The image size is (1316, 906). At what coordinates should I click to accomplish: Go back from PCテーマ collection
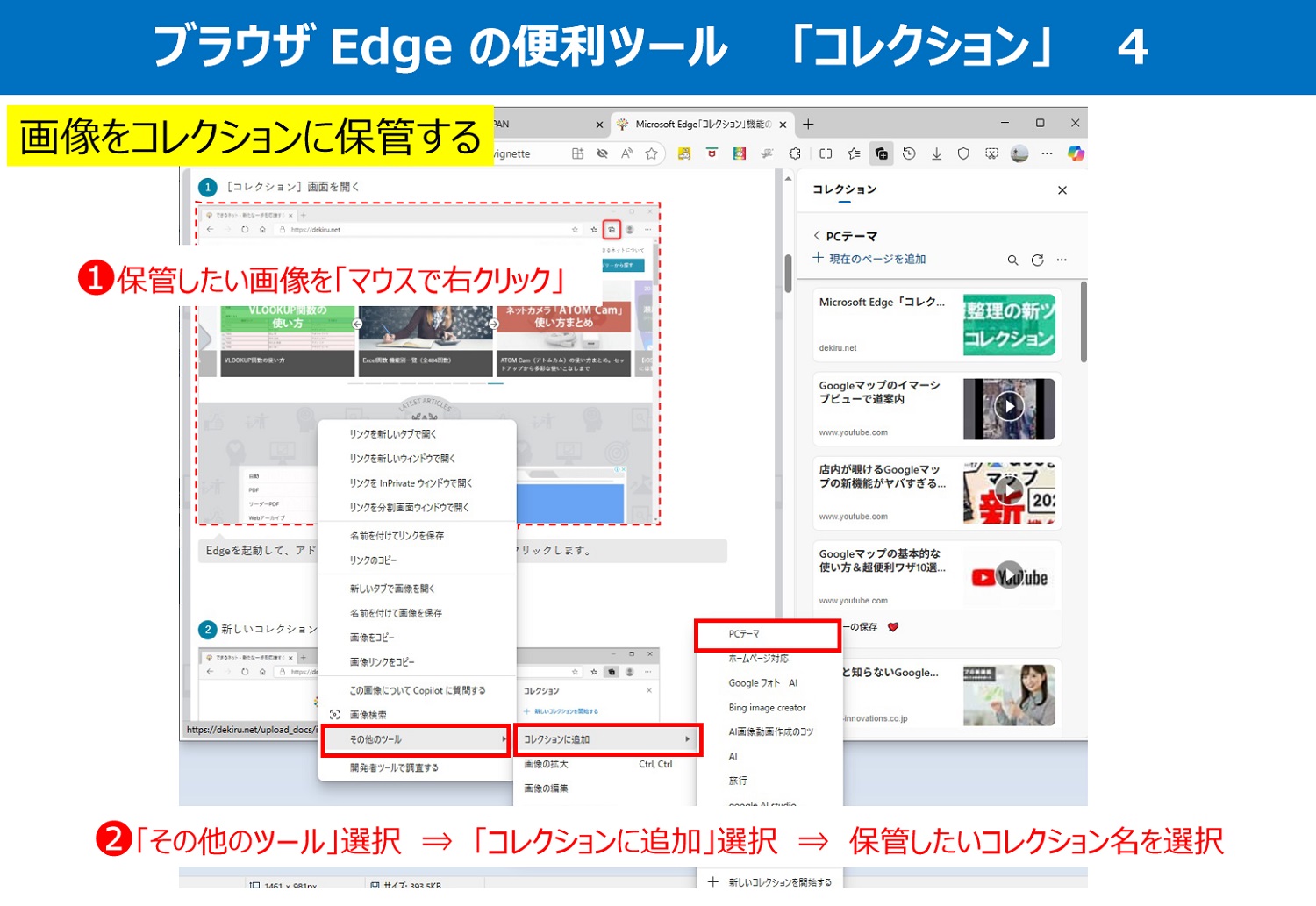[x=817, y=236]
